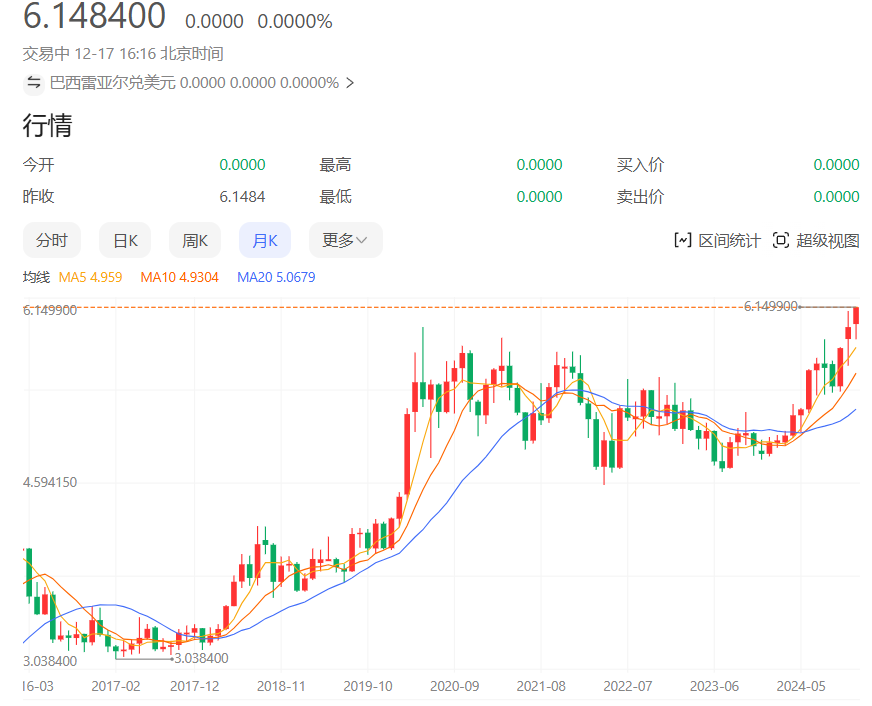
Task: Expand the 更多 period dropdown
Action: point(345,240)
